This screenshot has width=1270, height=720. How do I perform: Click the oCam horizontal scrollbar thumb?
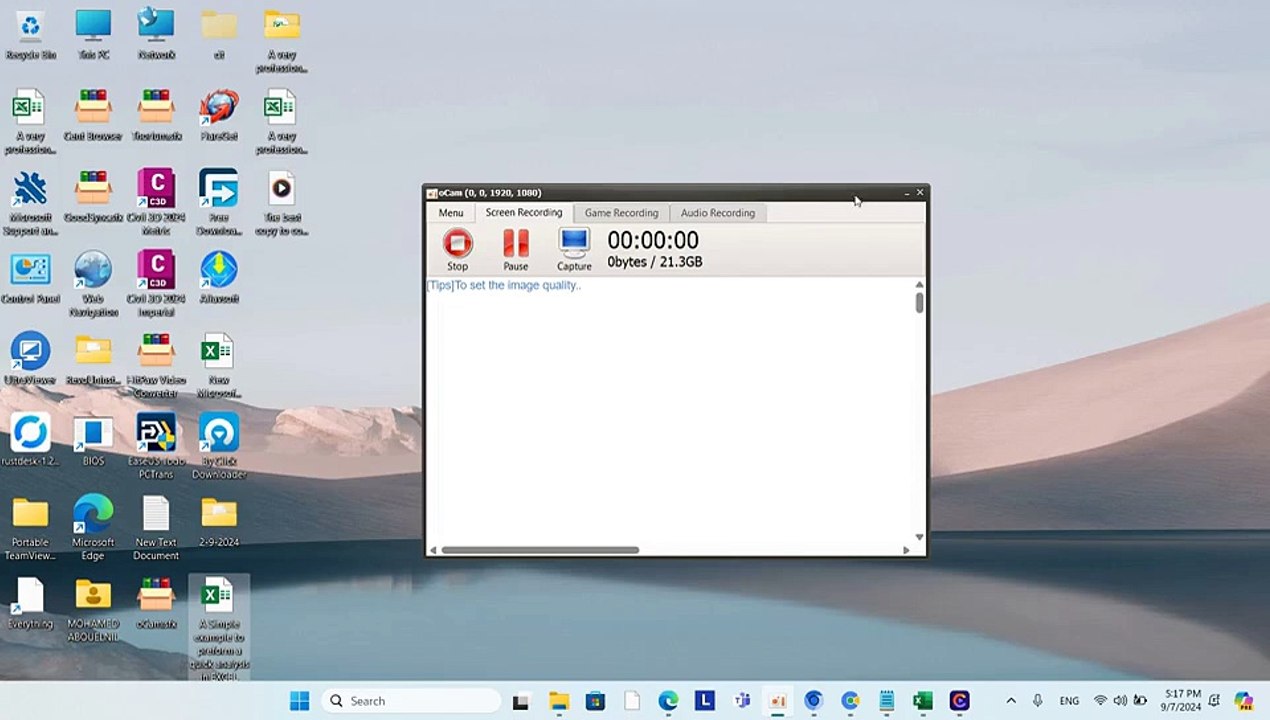pos(540,550)
